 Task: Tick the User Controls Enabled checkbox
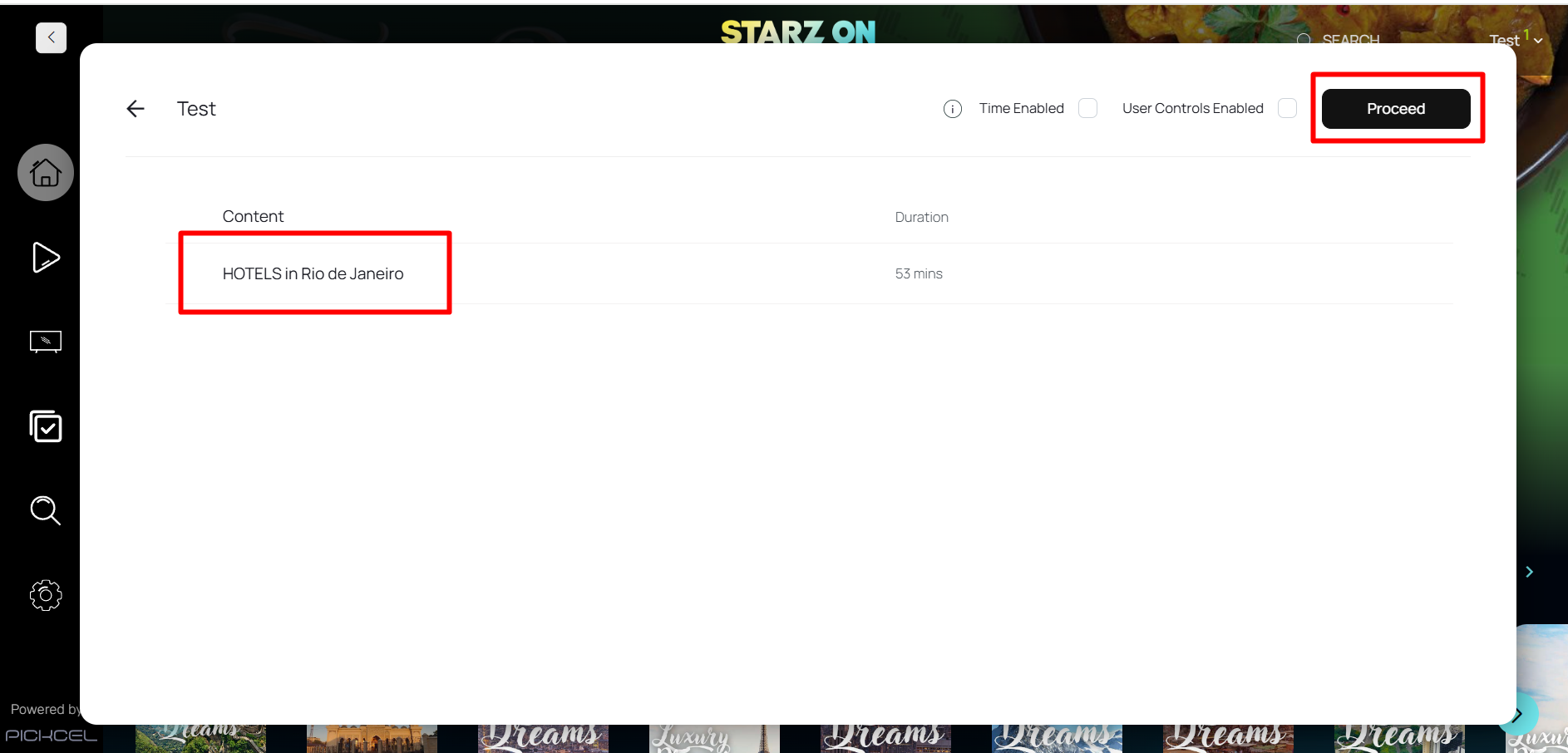[1287, 109]
